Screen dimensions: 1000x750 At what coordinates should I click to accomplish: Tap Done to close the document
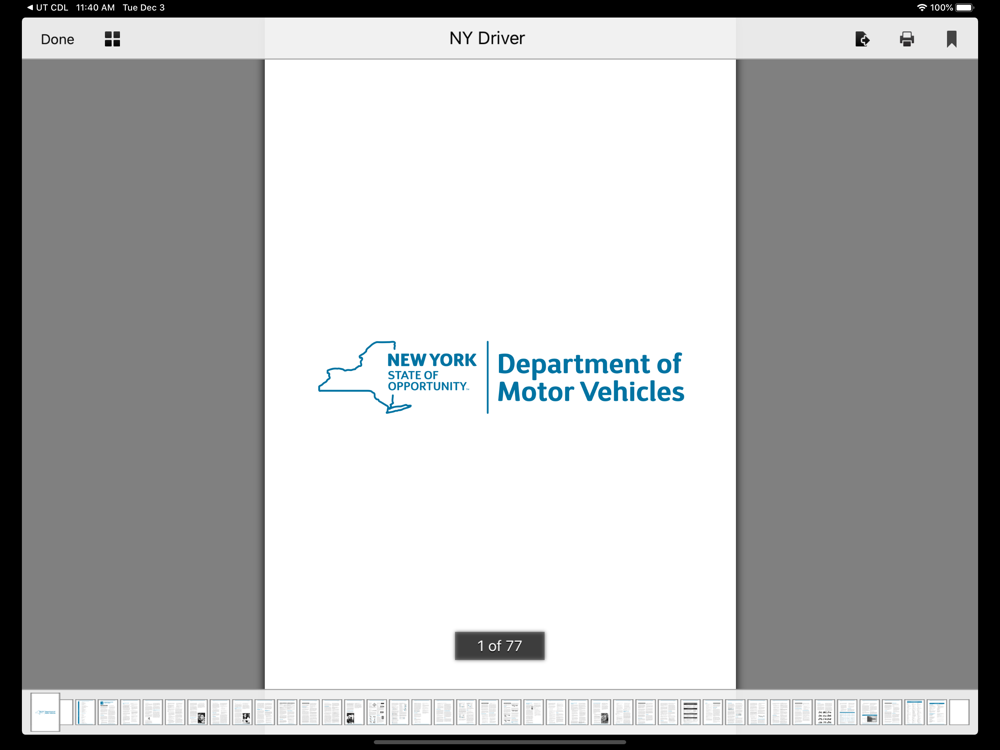57,40
